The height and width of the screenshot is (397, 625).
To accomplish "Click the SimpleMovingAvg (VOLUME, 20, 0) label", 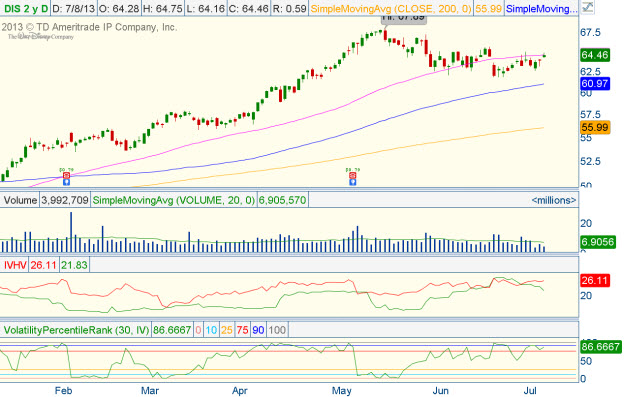I will [173, 200].
